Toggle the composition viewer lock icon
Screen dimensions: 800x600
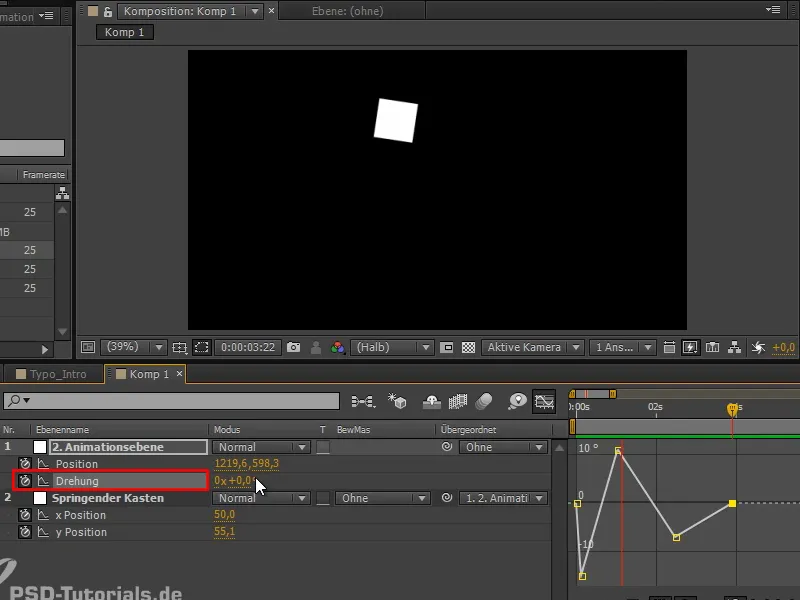coord(108,11)
